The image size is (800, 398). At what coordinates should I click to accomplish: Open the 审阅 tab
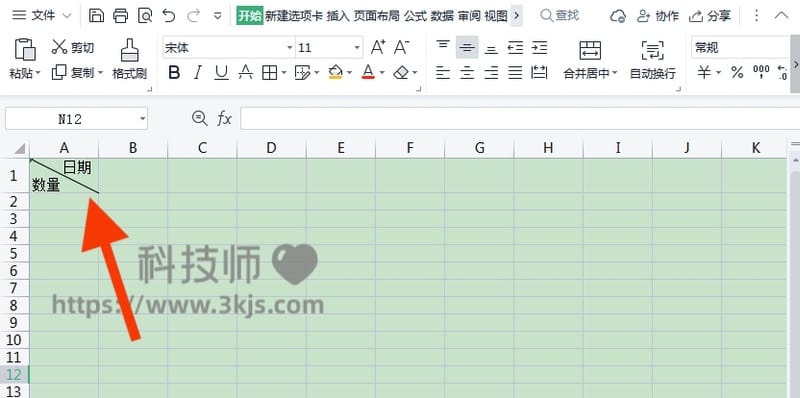coord(469,16)
